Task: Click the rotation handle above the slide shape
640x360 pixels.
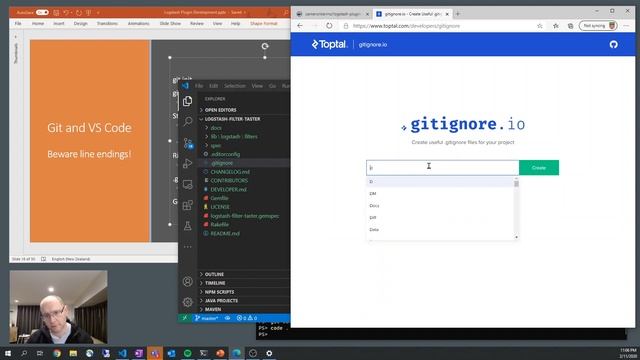Action: [x=265, y=46]
